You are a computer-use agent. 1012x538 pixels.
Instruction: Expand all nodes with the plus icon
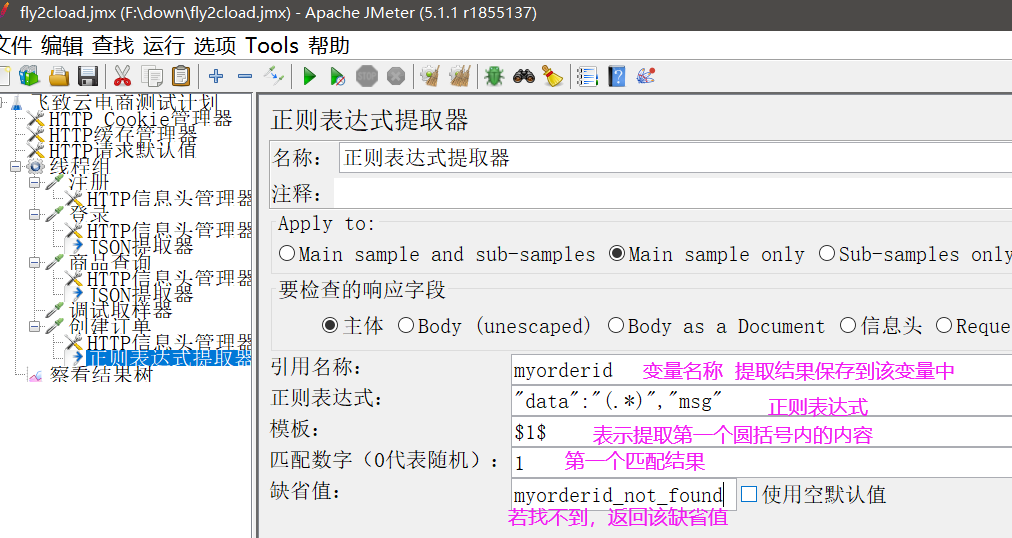(x=216, y=76)
